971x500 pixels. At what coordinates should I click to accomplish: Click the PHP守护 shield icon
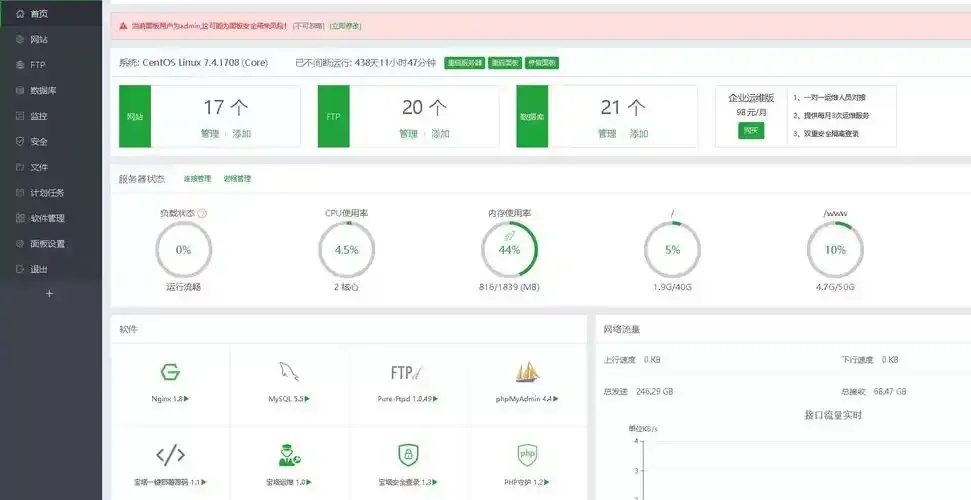click(x=527, y=455)
